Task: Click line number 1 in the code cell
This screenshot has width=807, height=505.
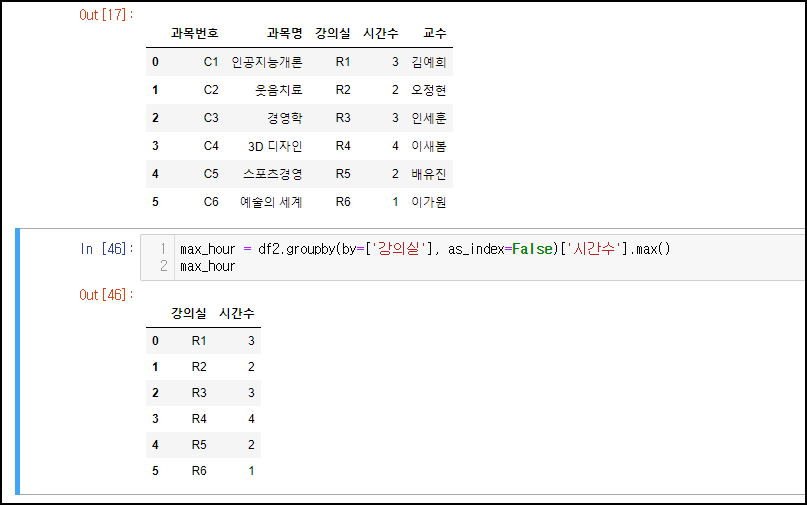Action: pos(163,249)
